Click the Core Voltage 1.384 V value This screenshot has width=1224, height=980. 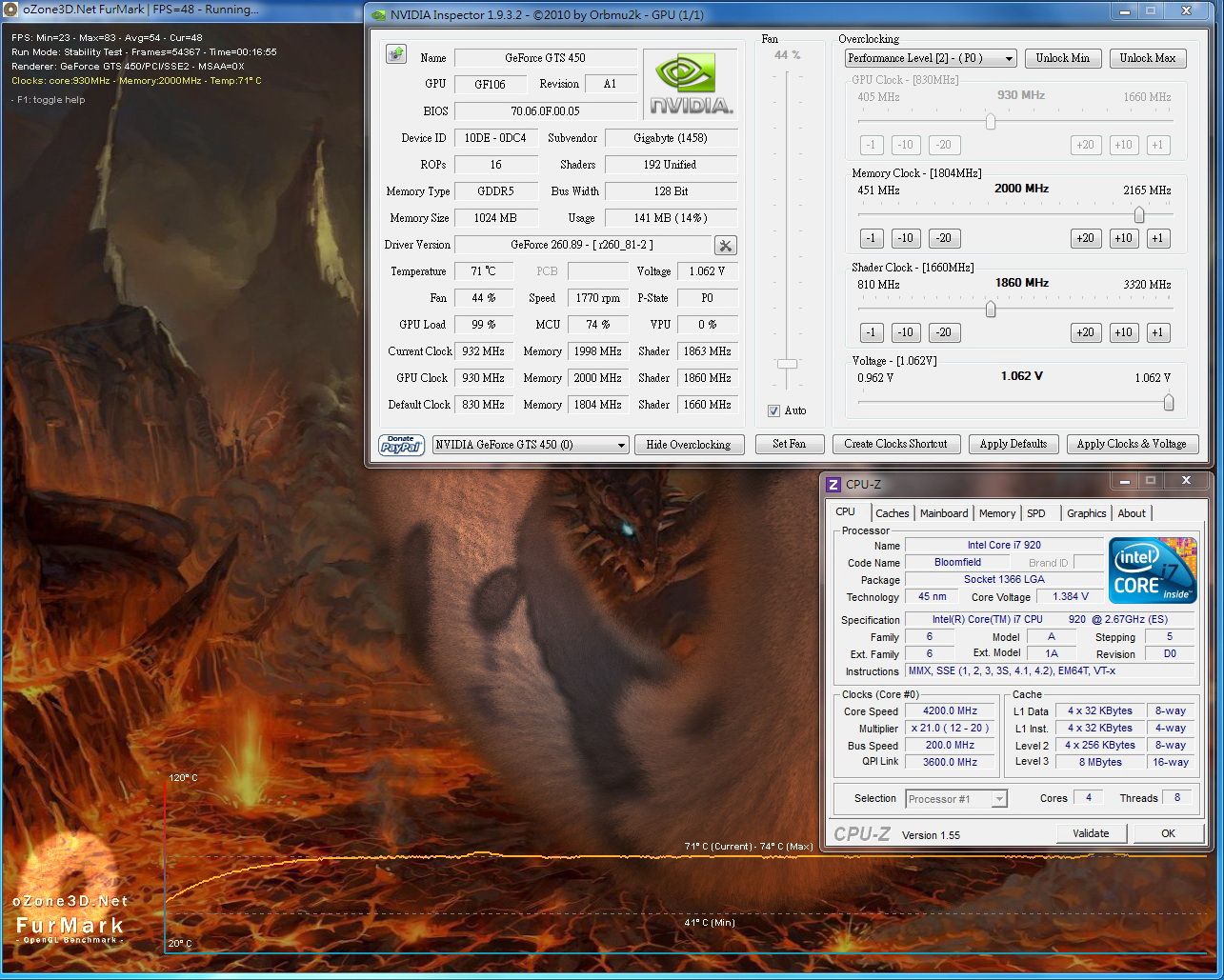pos(1071,596)
